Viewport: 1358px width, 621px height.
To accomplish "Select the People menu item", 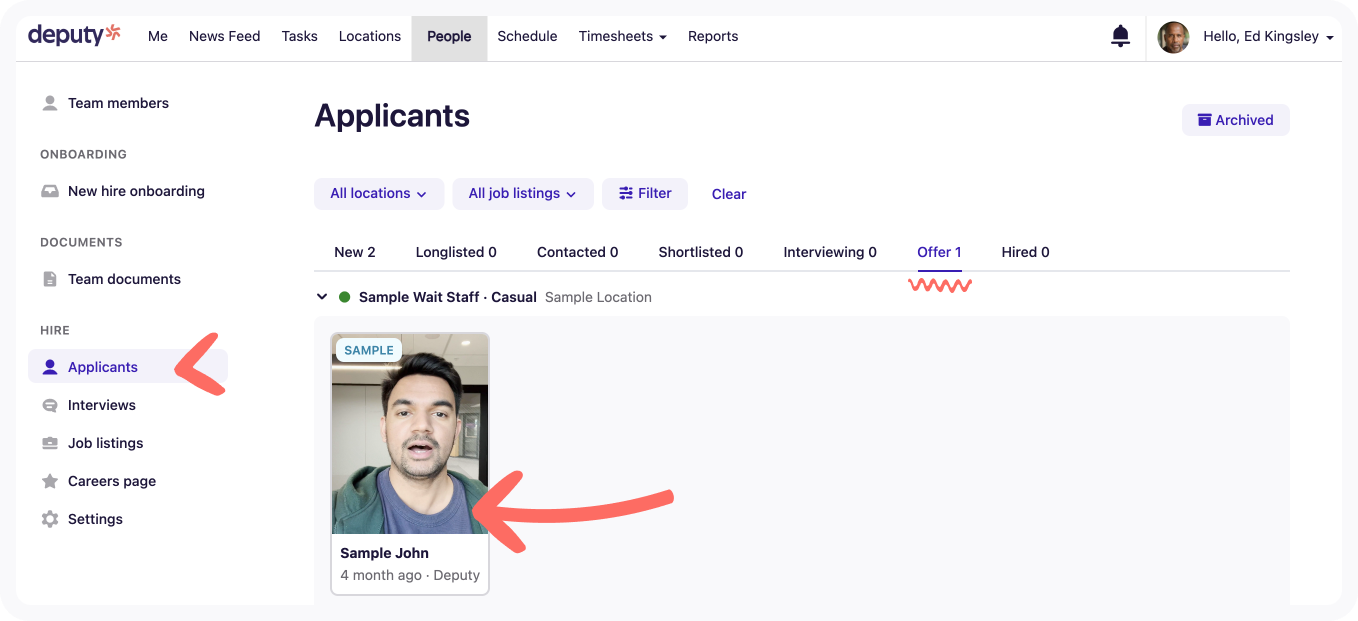I will pyautogui.click(x=449, y=37).
